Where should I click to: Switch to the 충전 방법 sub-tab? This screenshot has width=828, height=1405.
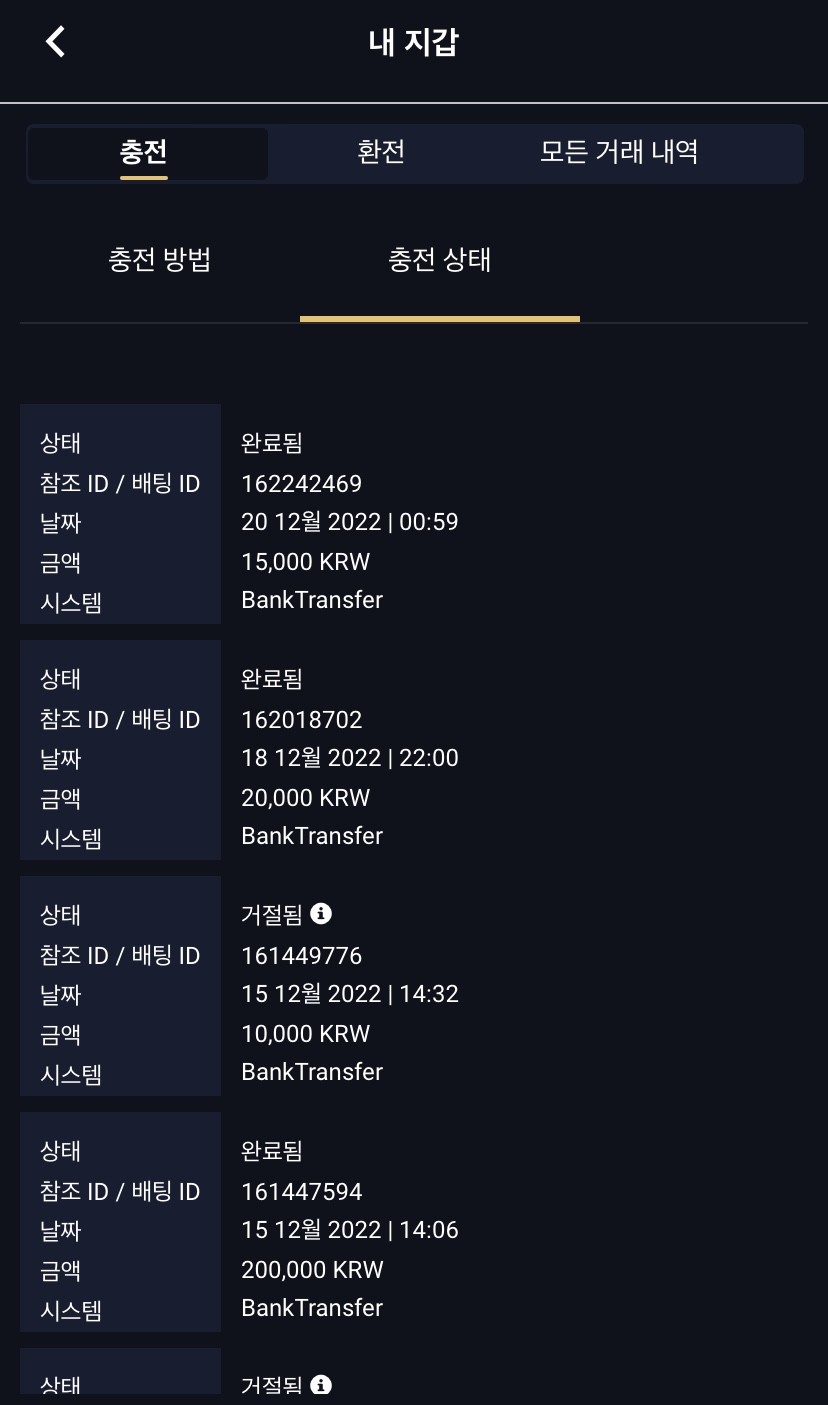click(160, 261)
